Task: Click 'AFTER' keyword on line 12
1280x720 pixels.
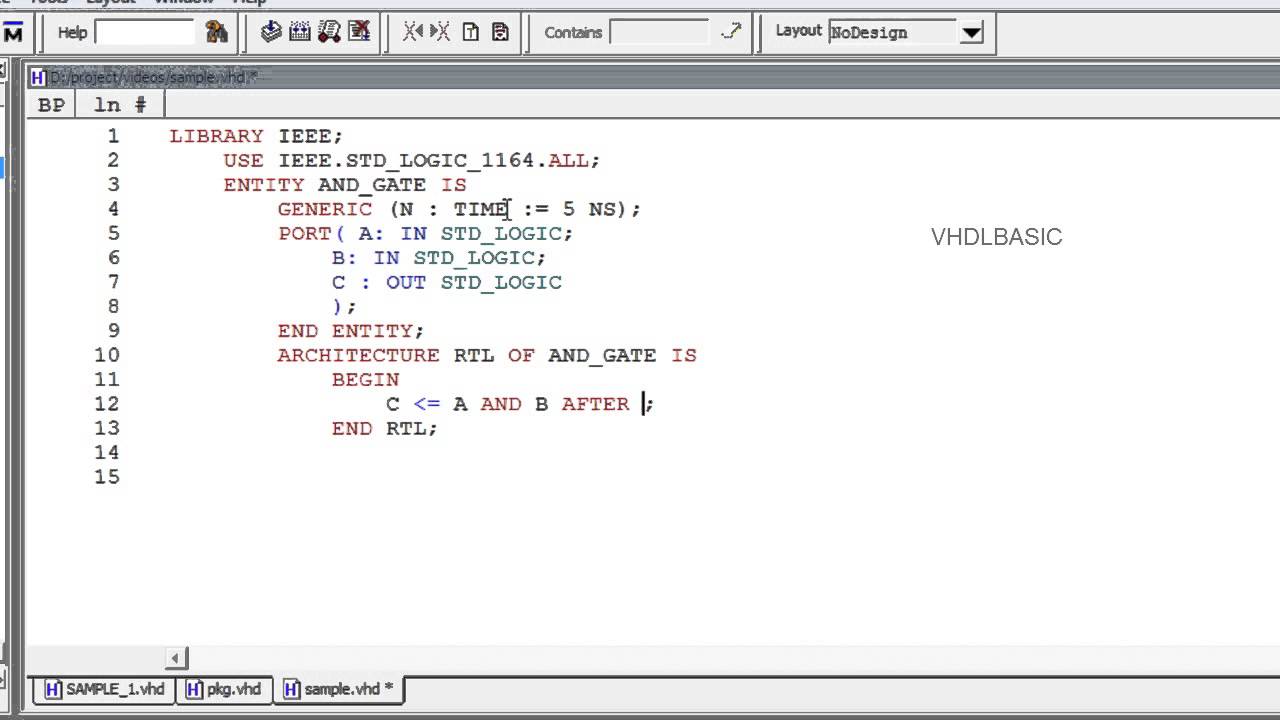Action: tap(595, 404)
